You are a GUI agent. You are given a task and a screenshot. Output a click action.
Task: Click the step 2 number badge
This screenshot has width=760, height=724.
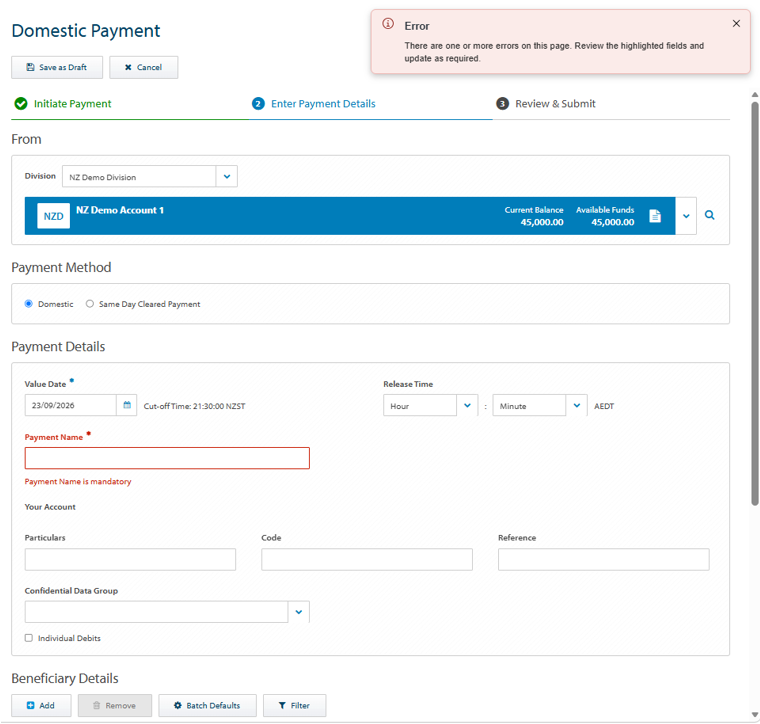258,104
